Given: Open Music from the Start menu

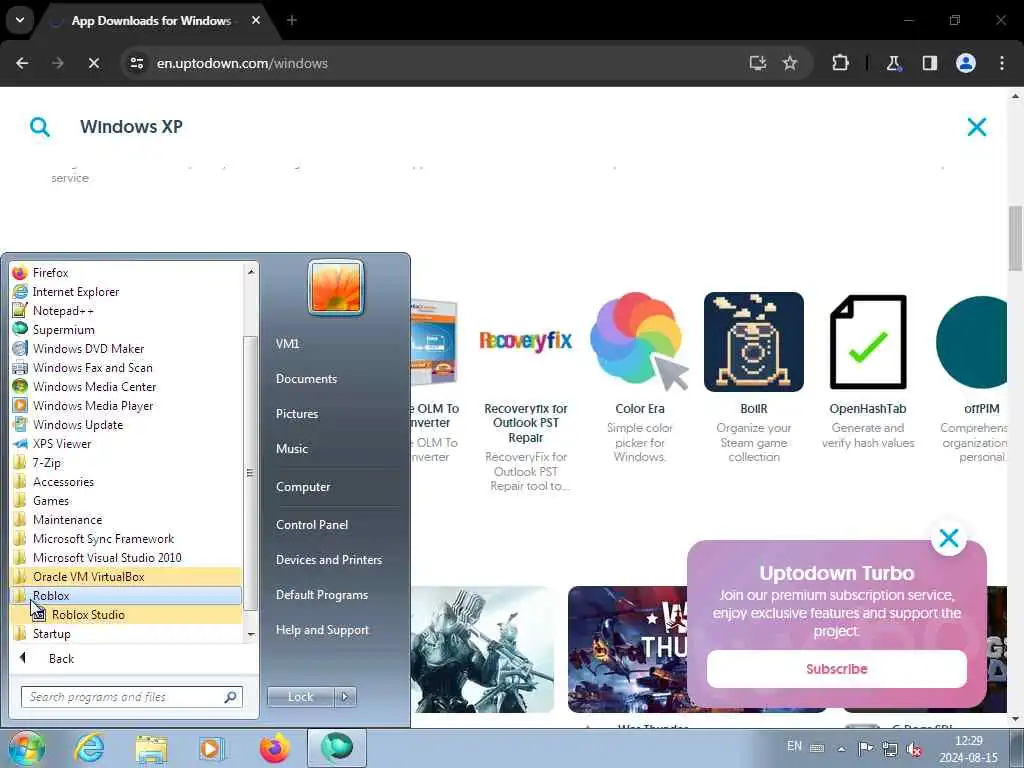Looking at the screenshot, I should 292,449.
